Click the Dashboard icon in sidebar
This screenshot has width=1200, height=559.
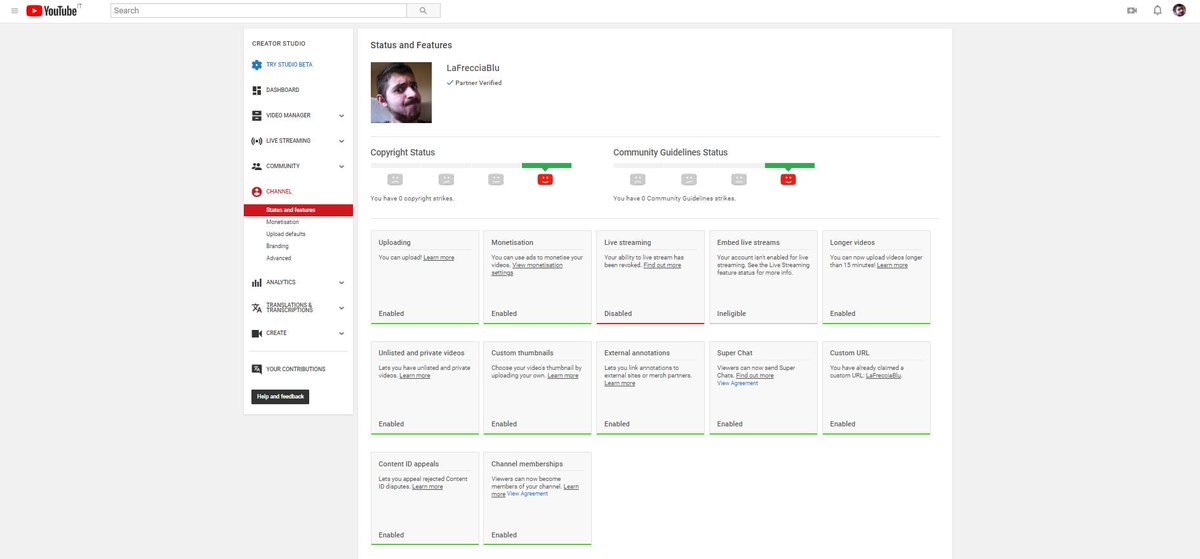[257, 90]
